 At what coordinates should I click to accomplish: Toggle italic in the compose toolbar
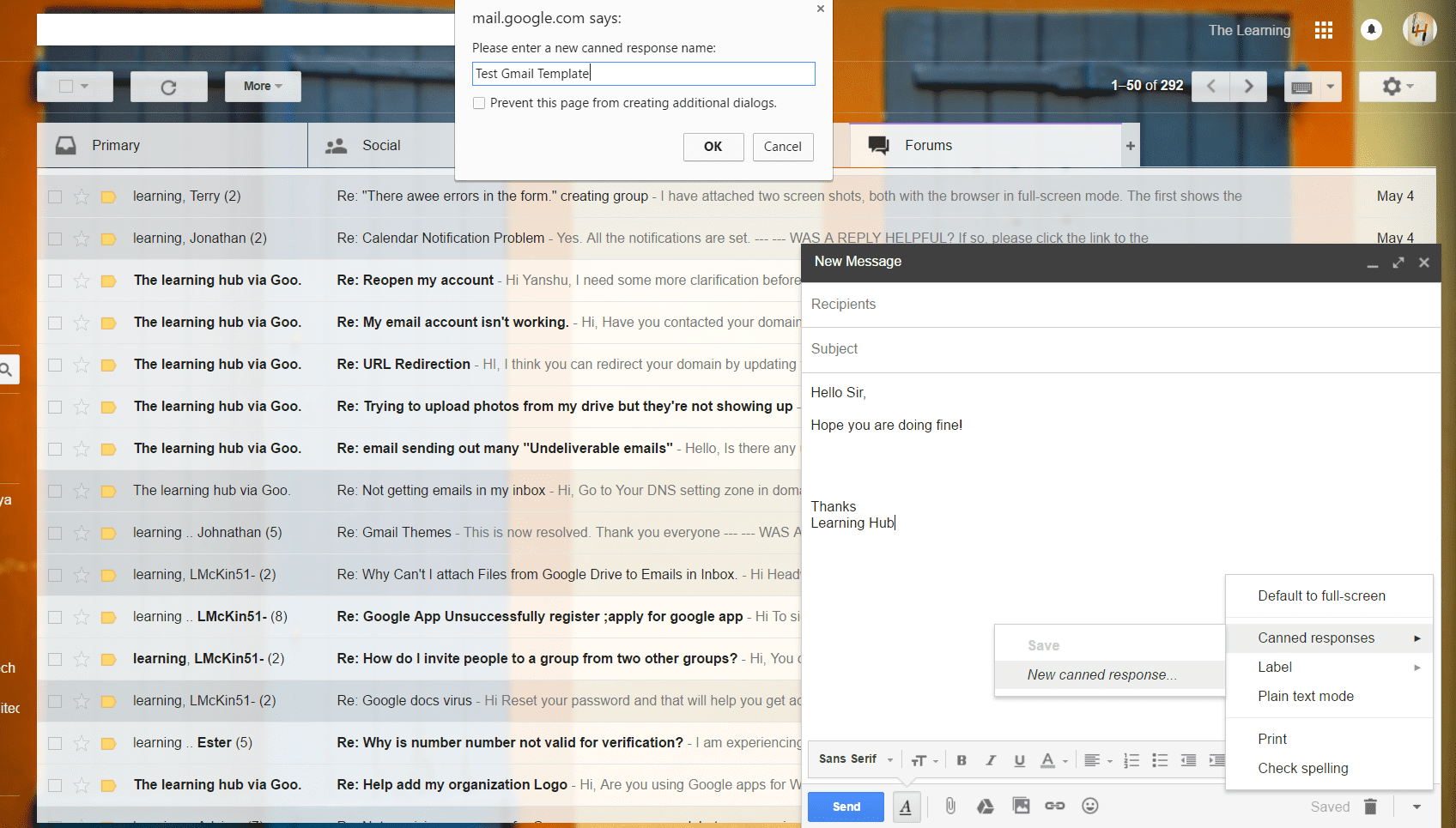991,760
